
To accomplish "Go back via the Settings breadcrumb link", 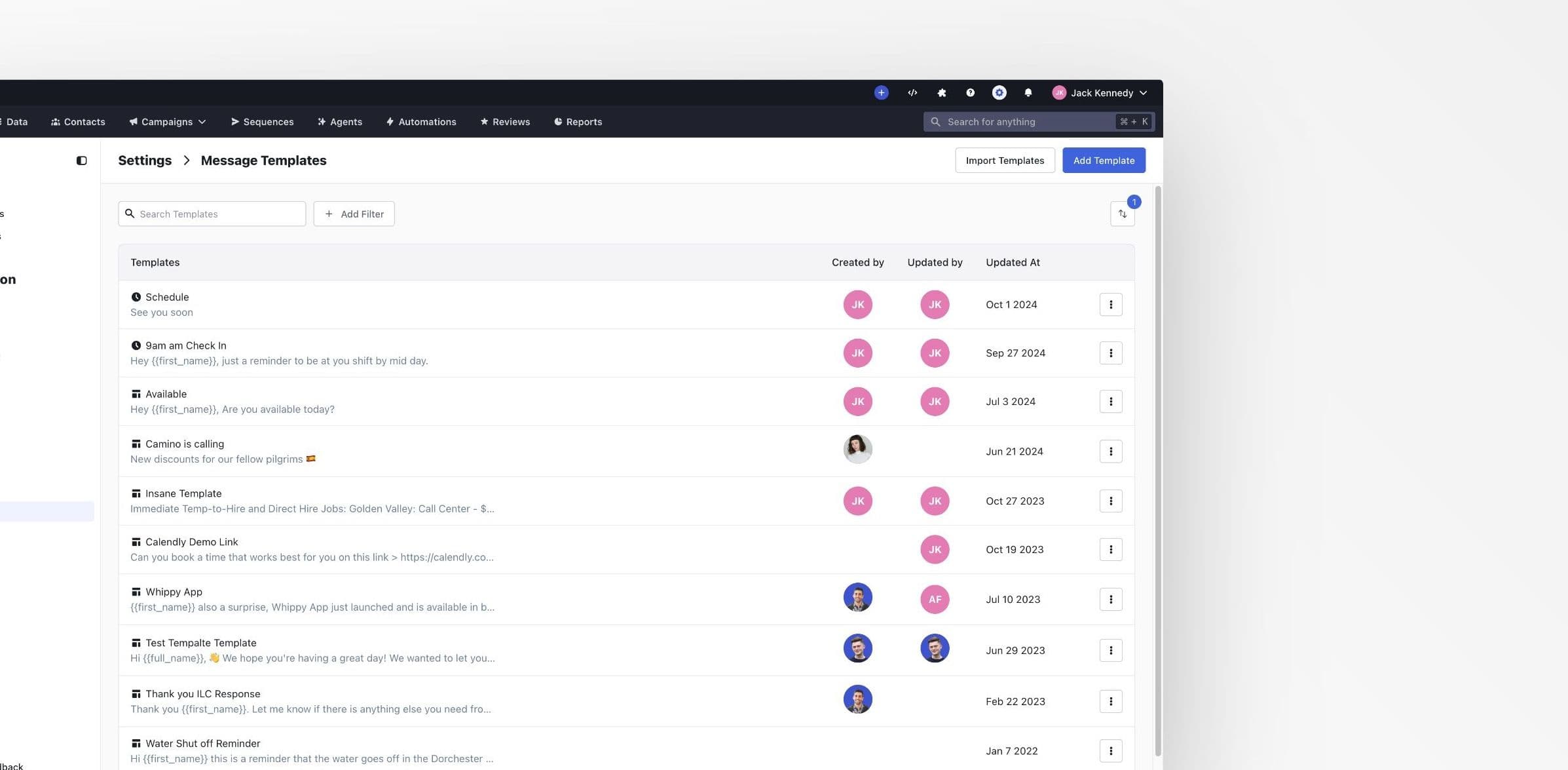I will pos(144,160).
